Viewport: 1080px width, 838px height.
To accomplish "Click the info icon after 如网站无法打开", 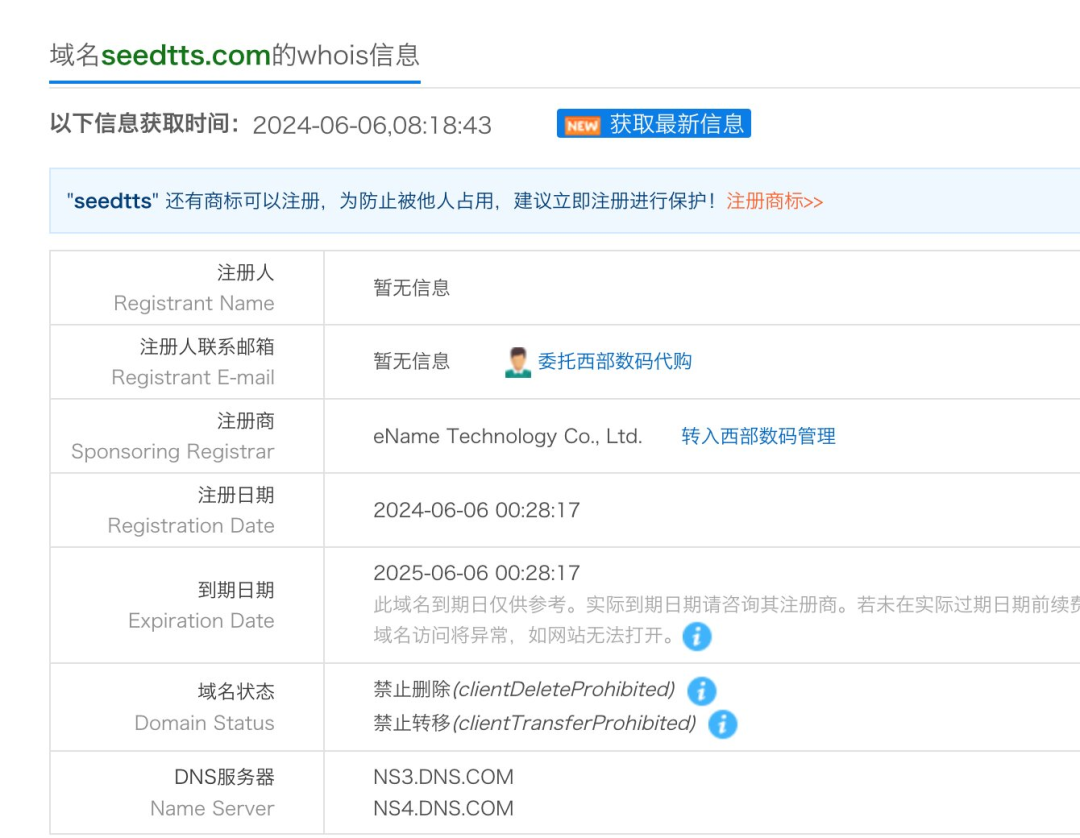I will point(696,636).
